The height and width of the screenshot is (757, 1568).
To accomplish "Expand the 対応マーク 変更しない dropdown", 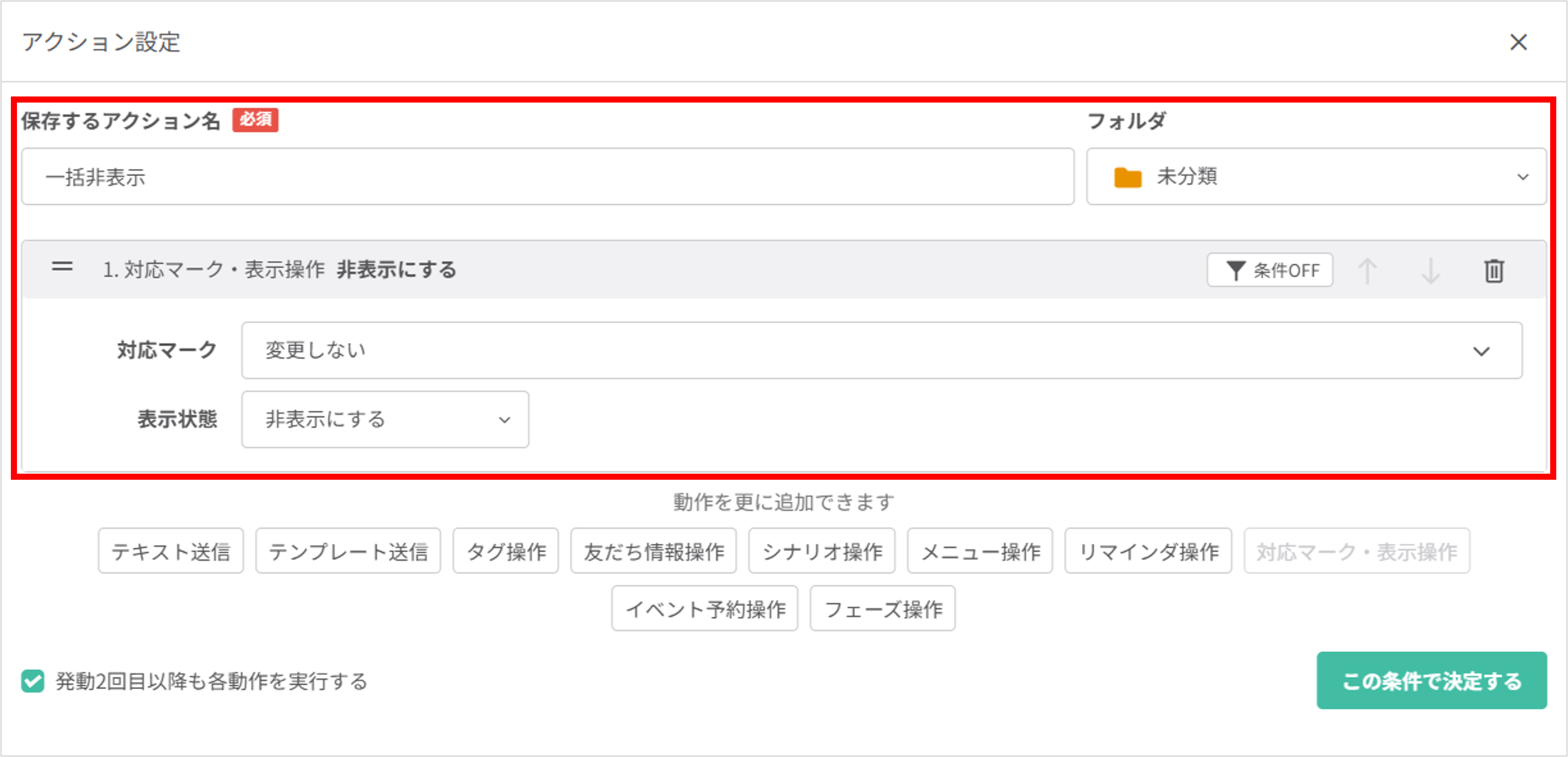I will click(881, 351).
